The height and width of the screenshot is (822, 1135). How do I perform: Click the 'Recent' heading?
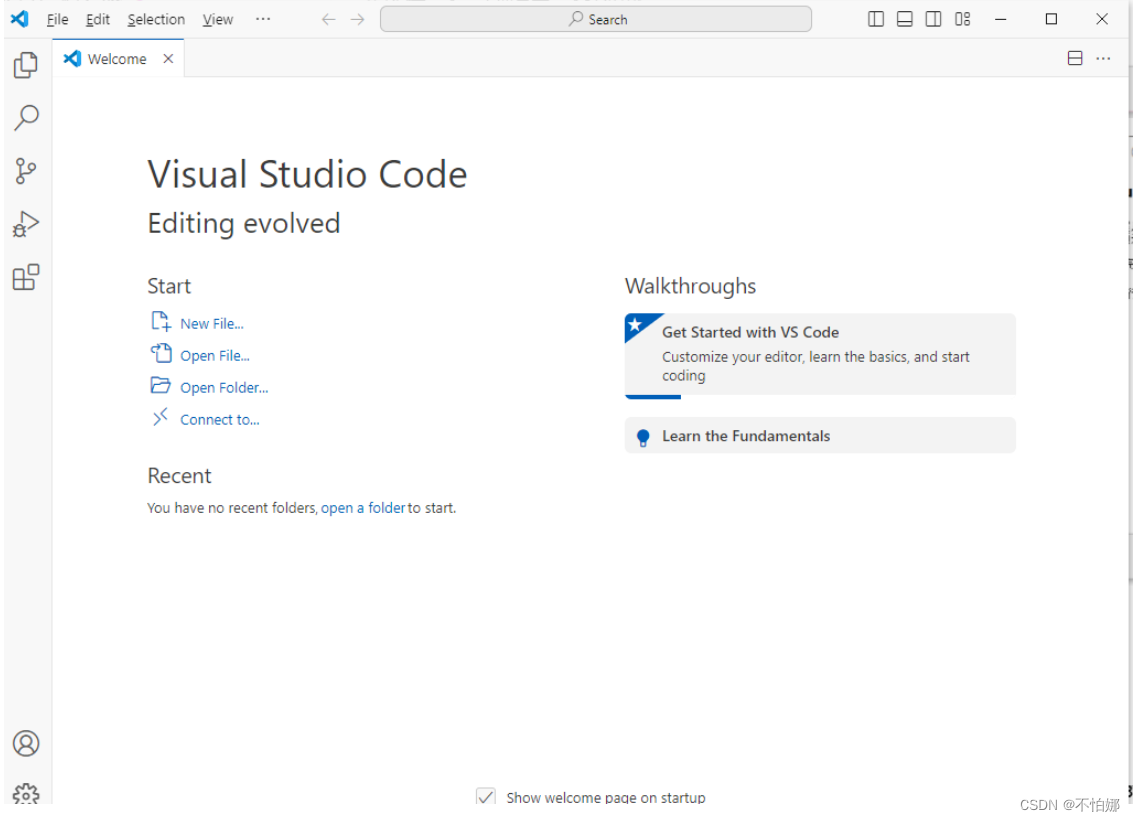180,476
